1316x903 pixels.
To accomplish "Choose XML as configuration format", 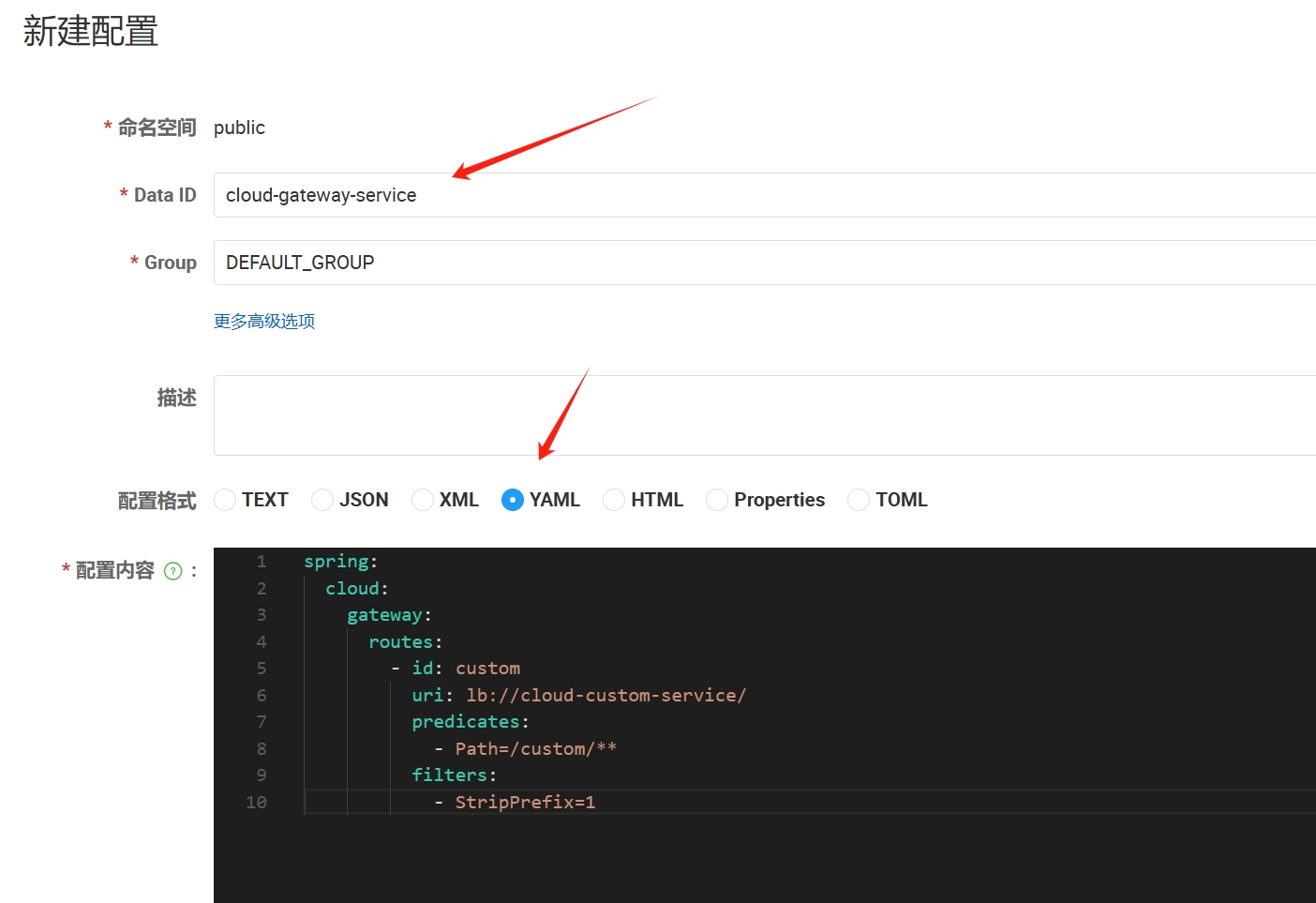I will point(423,500).
